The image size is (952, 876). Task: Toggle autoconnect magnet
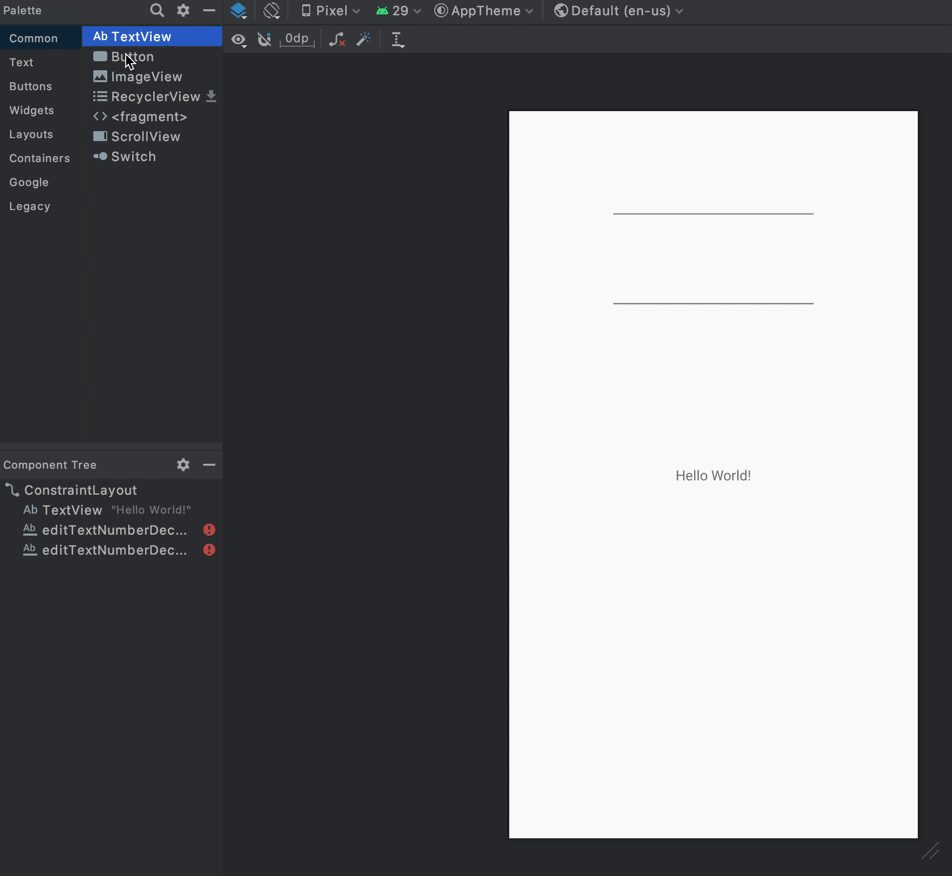[x=264, y=40]
